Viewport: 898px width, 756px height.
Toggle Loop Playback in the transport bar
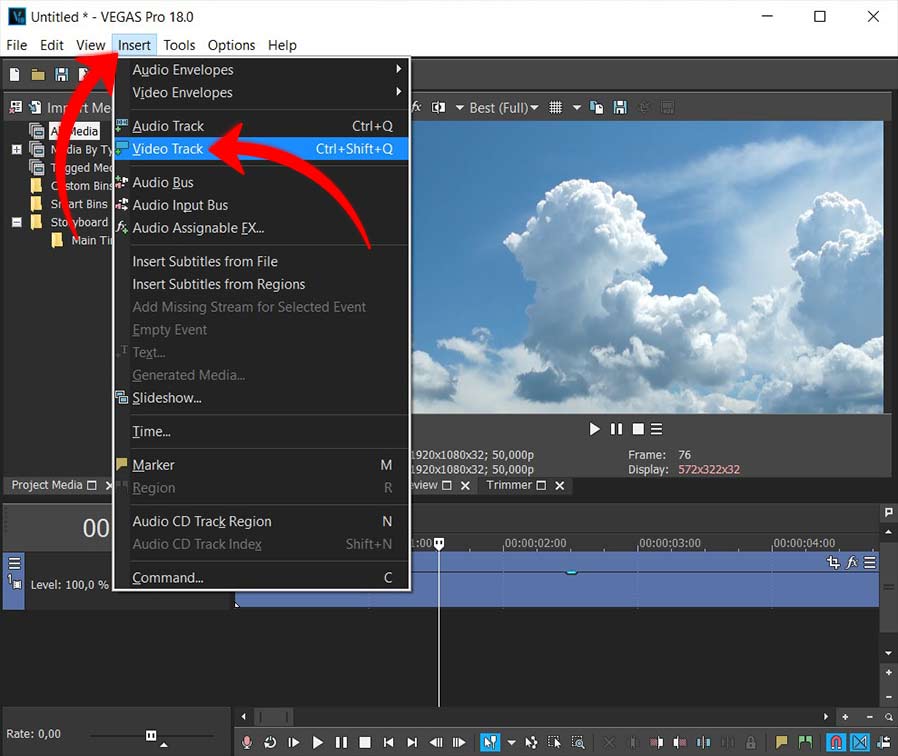pos(270,743)
